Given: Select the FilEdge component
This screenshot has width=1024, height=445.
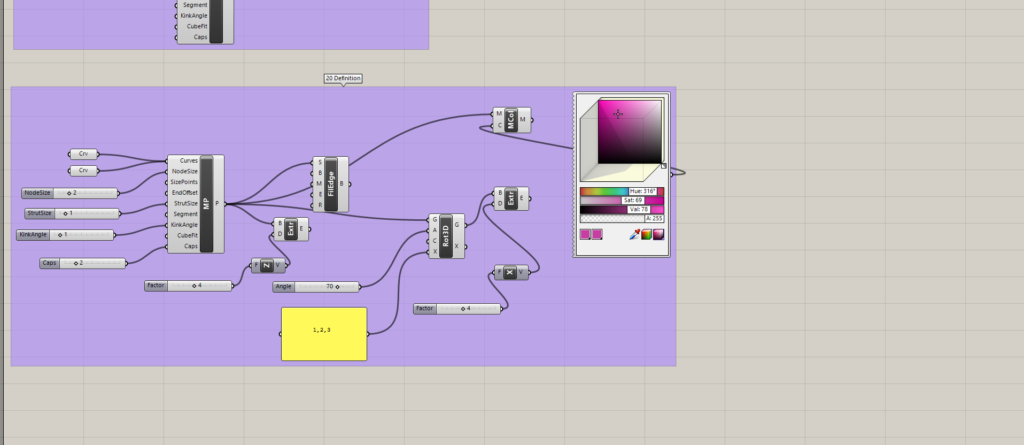Looking at the screenshot, I should point(330,184).
